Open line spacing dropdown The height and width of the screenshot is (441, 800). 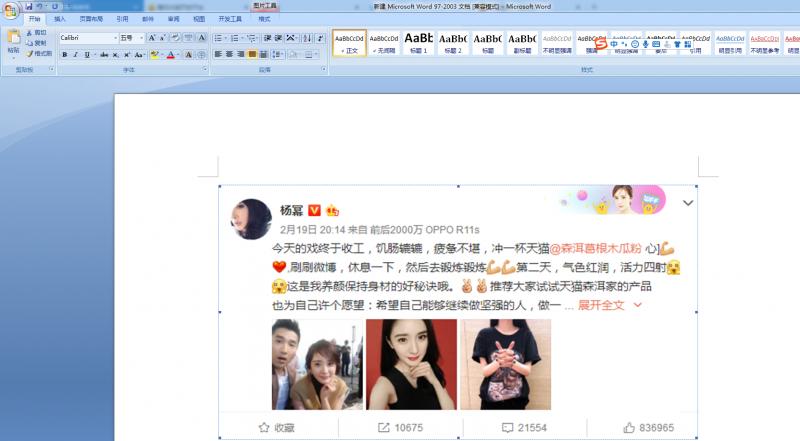coord(278,54)
